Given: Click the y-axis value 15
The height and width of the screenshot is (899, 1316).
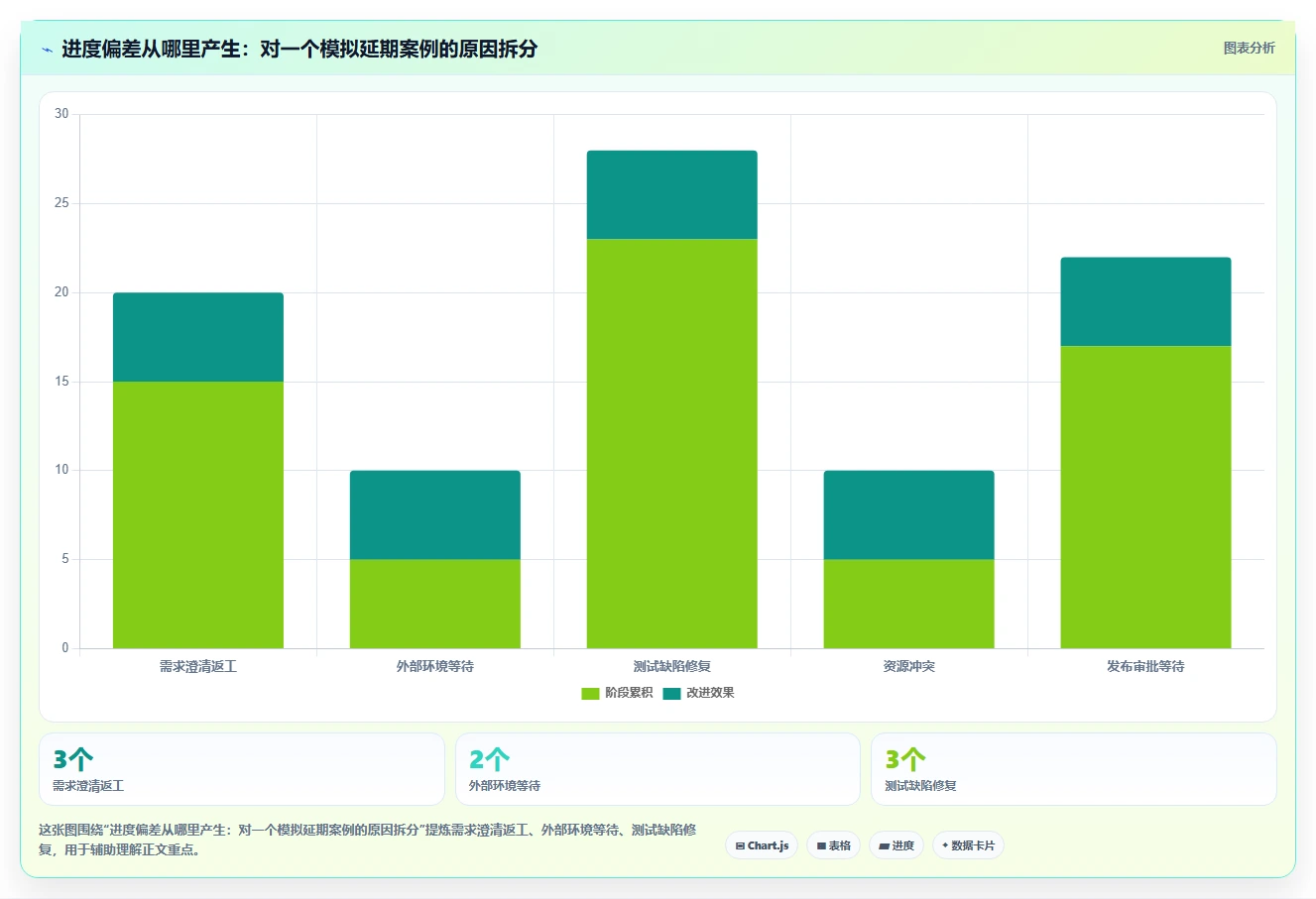Looking at the screenshot, I should coord(61,382).
